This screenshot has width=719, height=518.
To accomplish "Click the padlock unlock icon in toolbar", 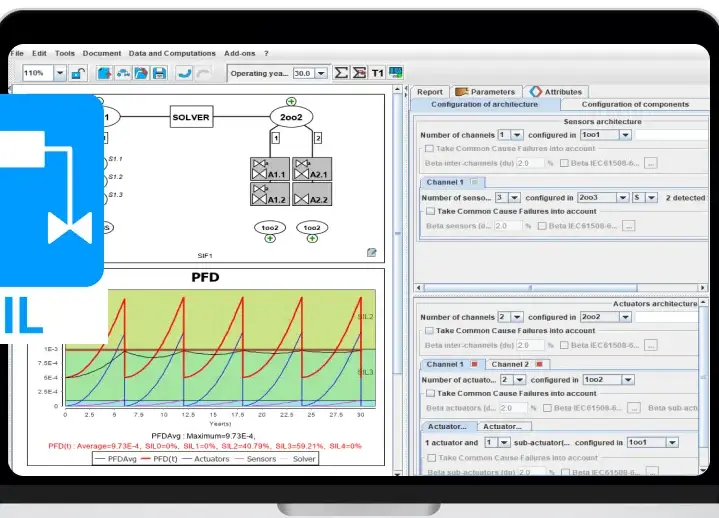I will coord(78,73).
